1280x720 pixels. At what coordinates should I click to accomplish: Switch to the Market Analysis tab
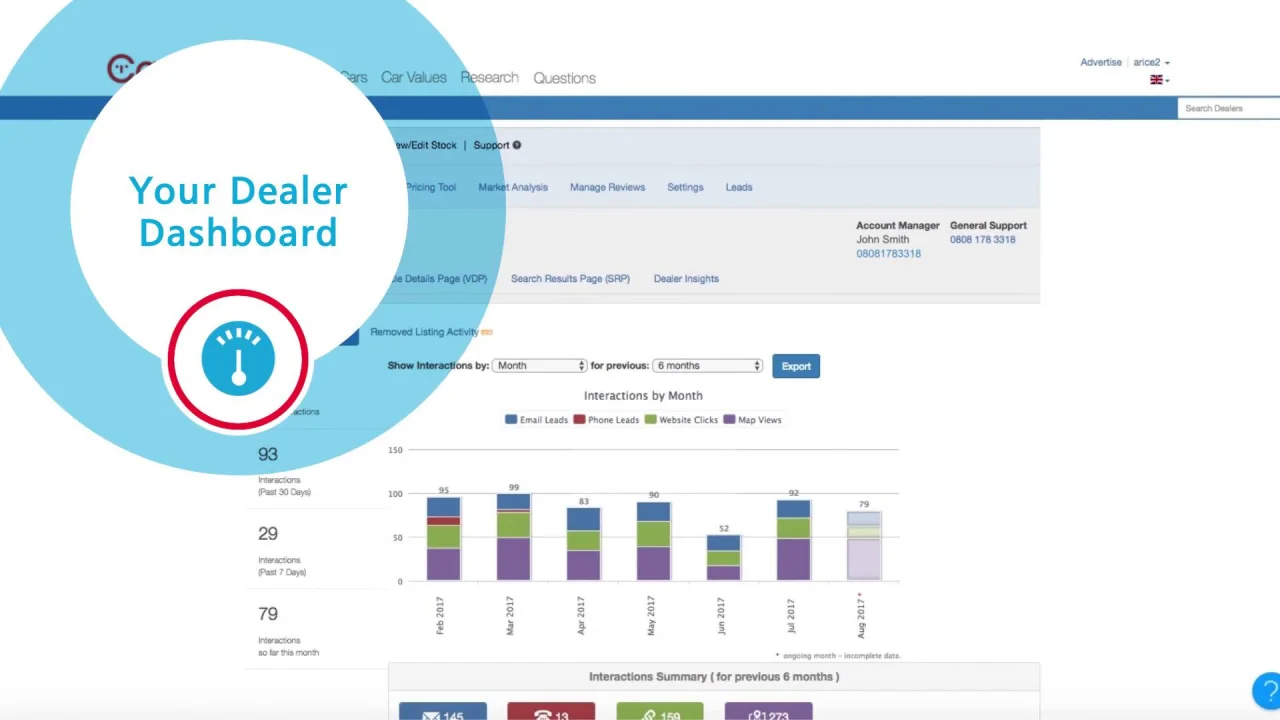pos(513,187)
